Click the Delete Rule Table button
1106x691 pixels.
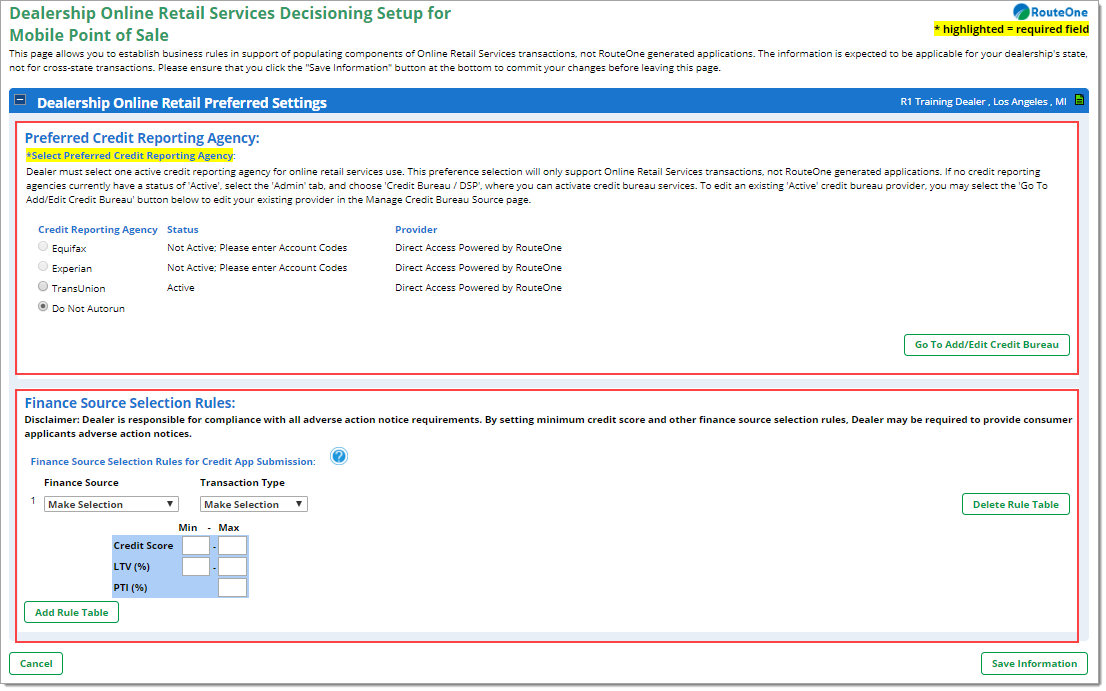tap(1016, 505)
